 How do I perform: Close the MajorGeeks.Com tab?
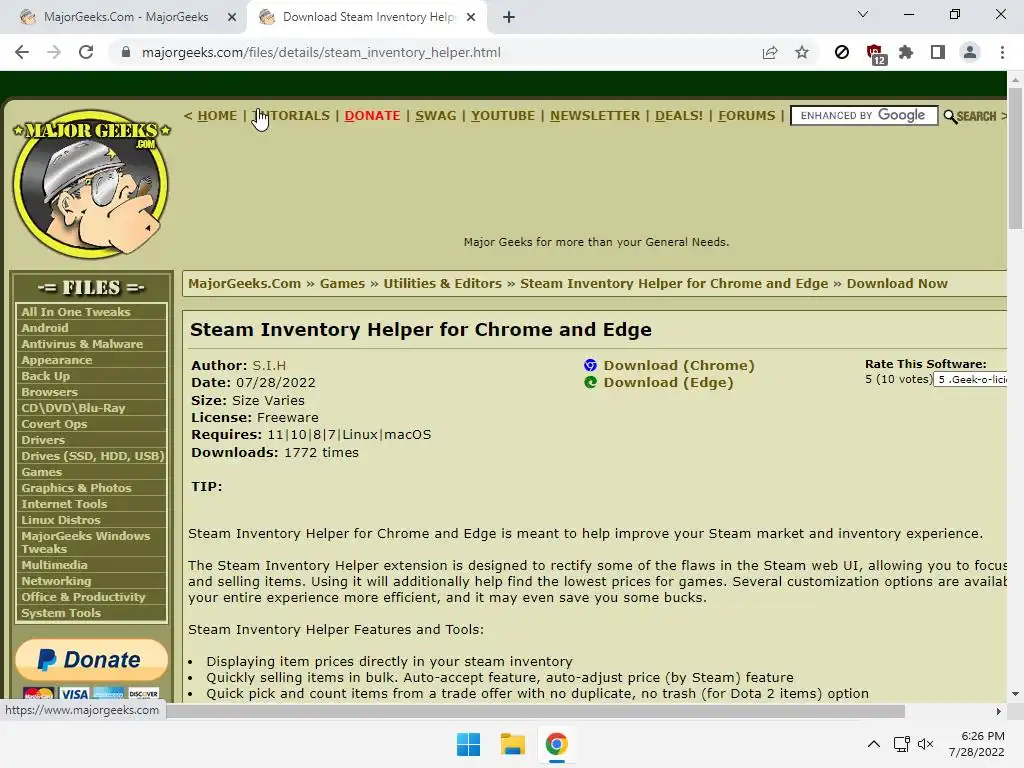232,17
